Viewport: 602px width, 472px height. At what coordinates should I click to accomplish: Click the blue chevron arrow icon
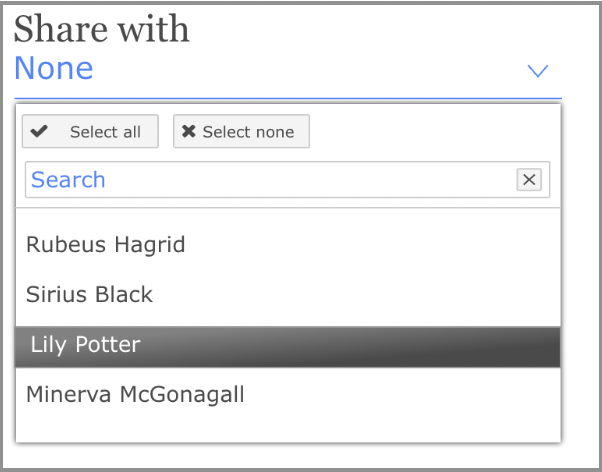pyautogui.click(x=538, y=71)
